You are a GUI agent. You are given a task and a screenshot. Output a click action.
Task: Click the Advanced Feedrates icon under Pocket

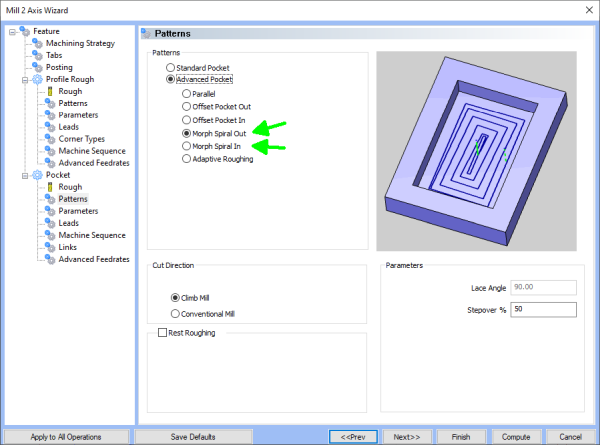pos(50,259)
